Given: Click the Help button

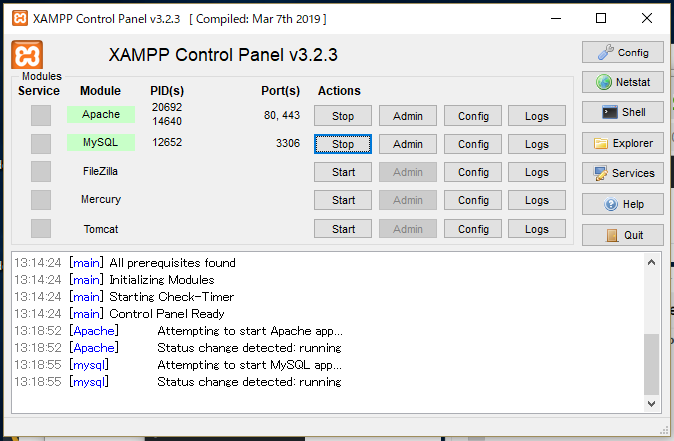Looking at the screenshot, I should 622,204.
